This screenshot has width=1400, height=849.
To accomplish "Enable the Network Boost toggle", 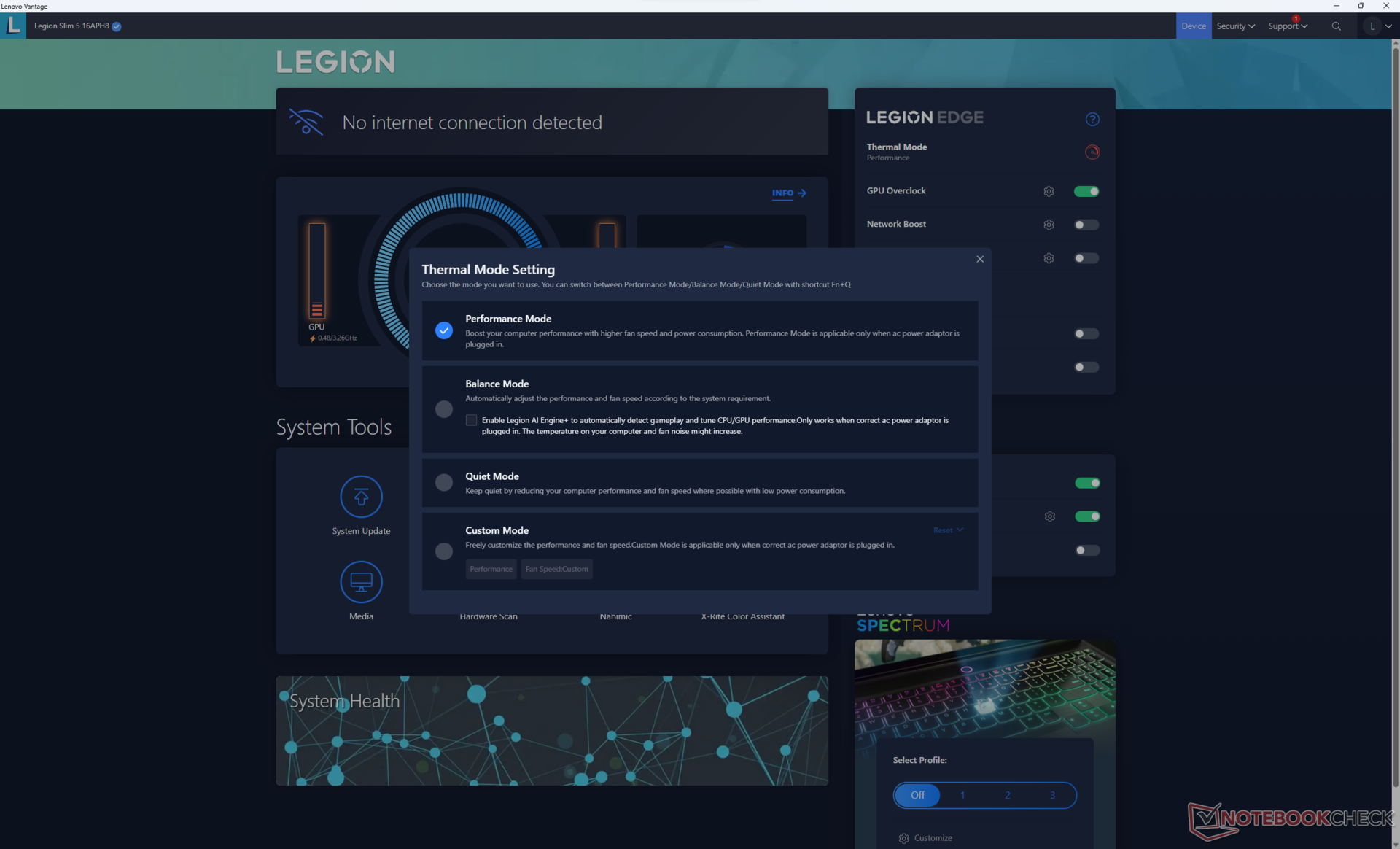I will 1086,225.
